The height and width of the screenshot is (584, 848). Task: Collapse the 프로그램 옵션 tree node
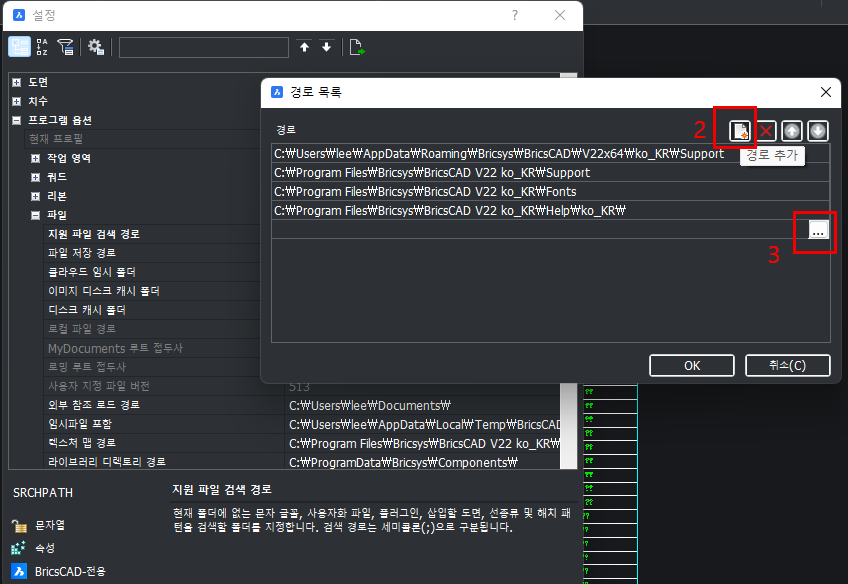click(x=17, y=121)
